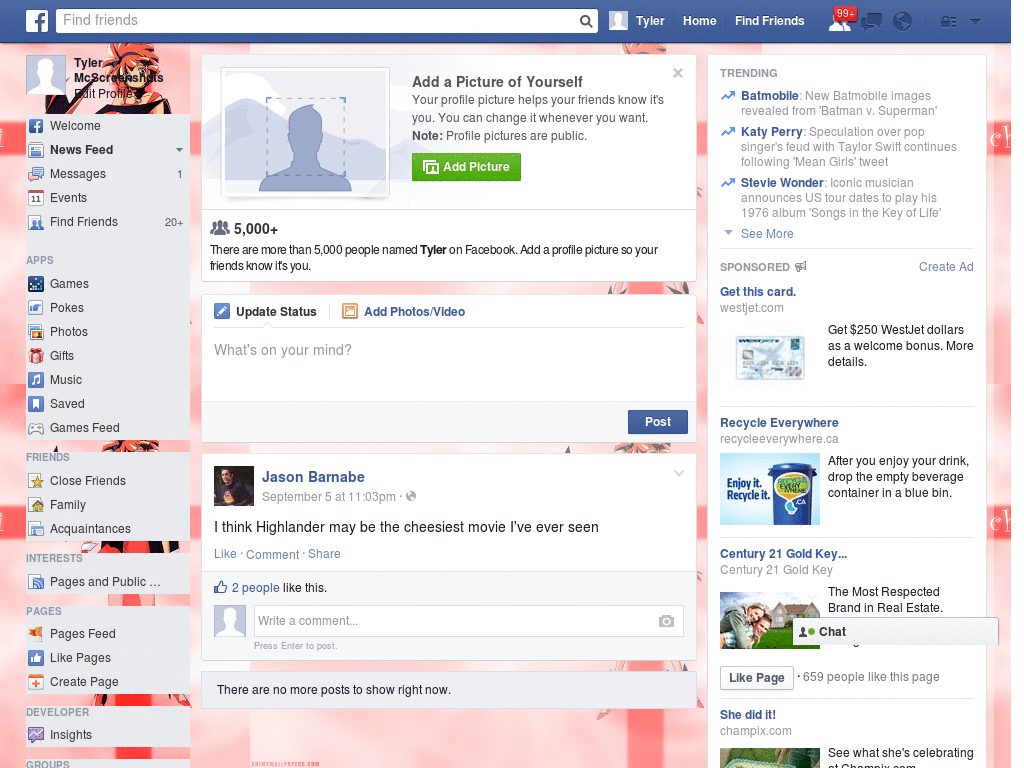Open the Games Feed controller icon
Image resolution: width=1024 pixels, height=768 pixels.
[x=36, y=428]
